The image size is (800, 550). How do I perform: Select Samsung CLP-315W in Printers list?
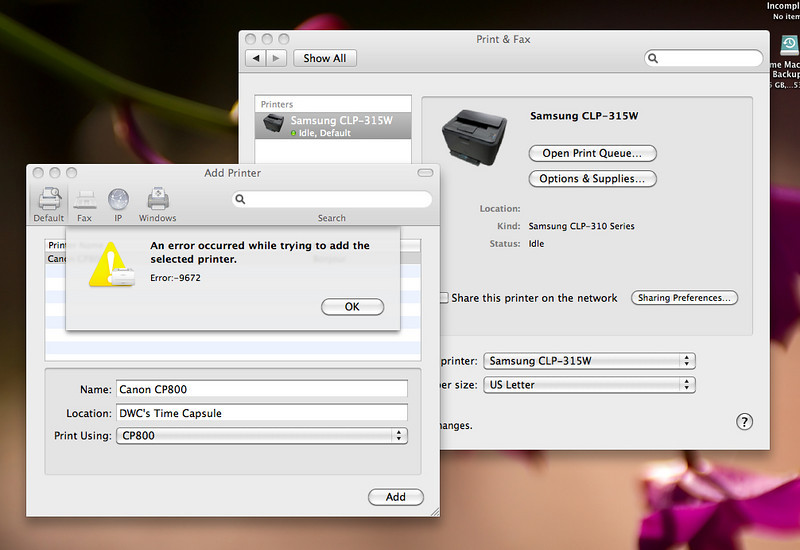coord(333,126)
